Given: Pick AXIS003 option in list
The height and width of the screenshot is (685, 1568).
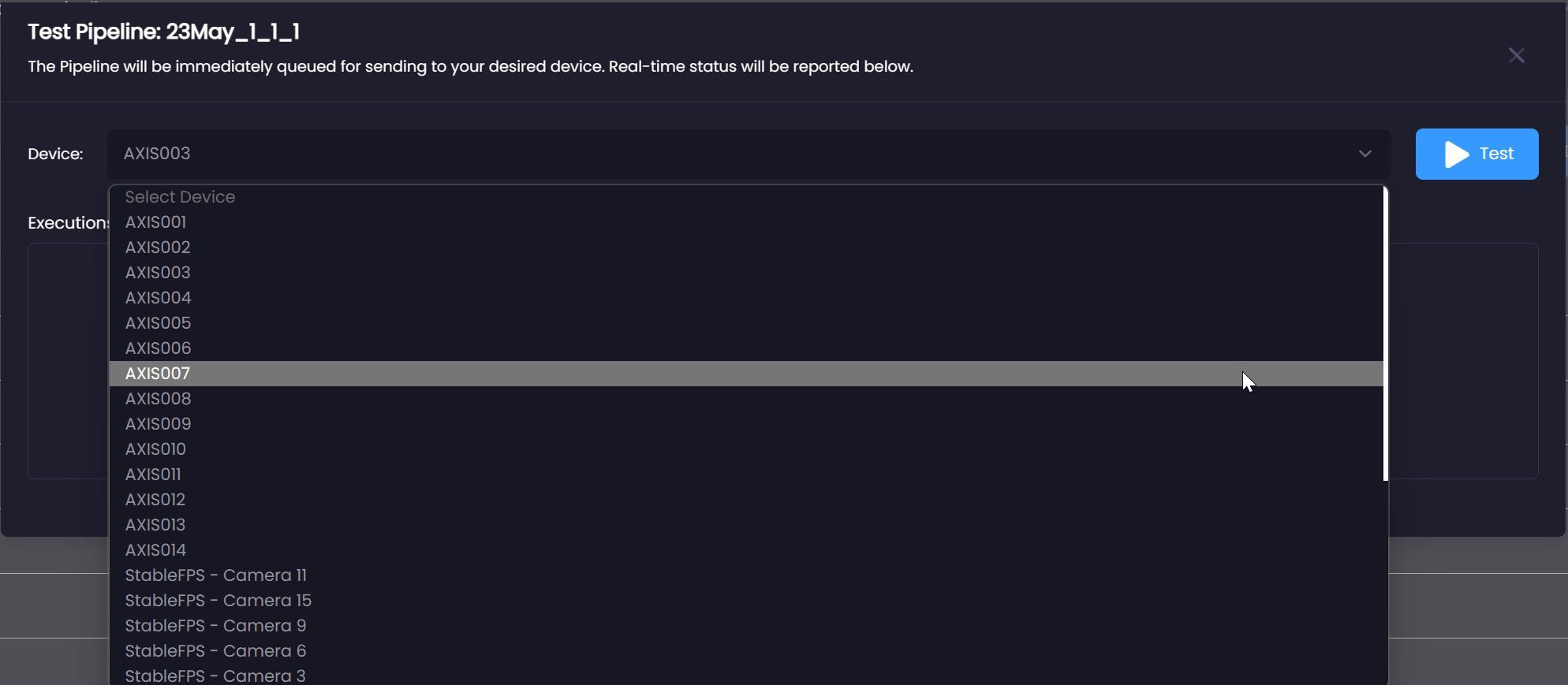Looking at the screenshot, I should (746, 273).
